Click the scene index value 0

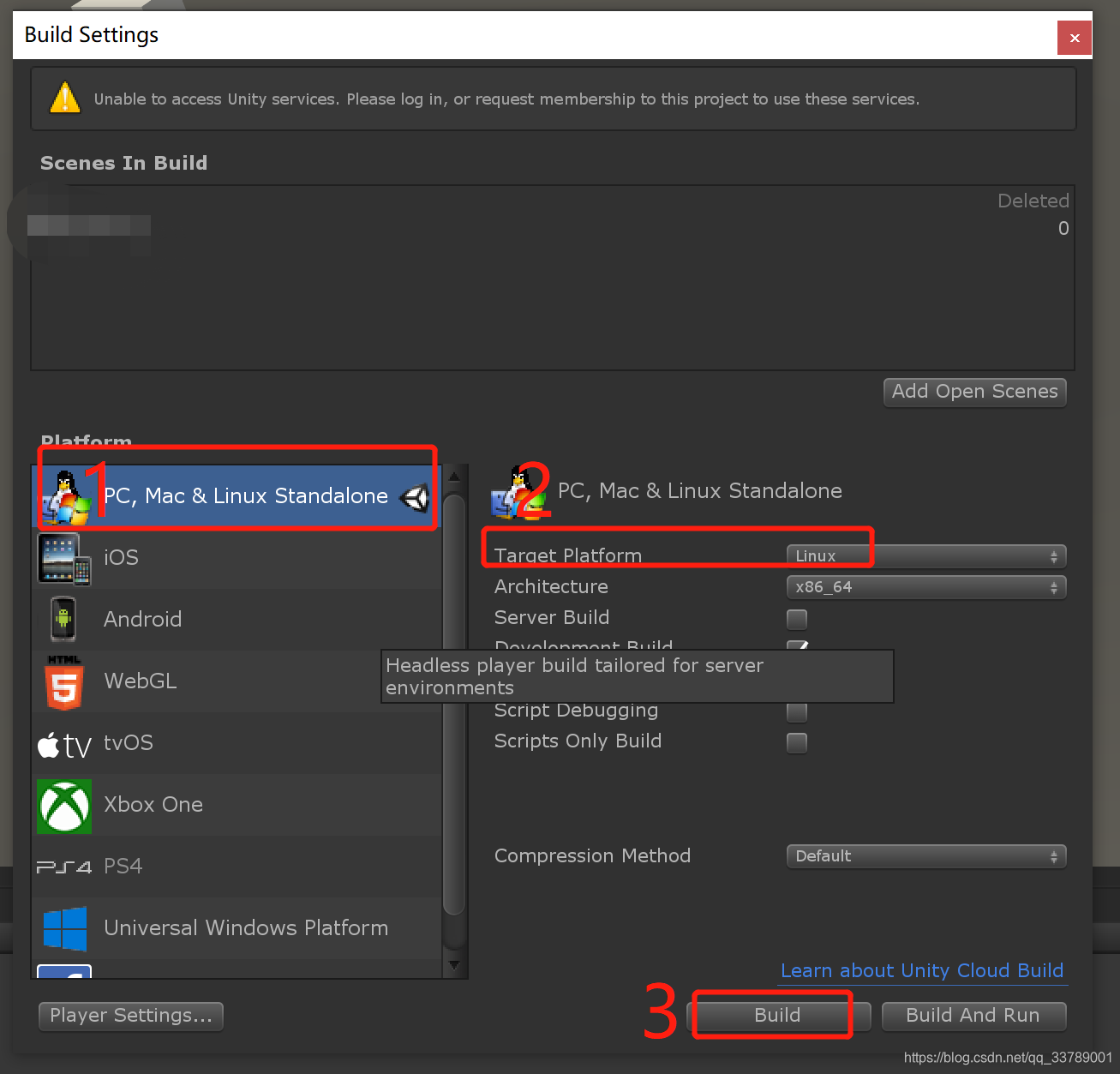tap(1063, 229)
